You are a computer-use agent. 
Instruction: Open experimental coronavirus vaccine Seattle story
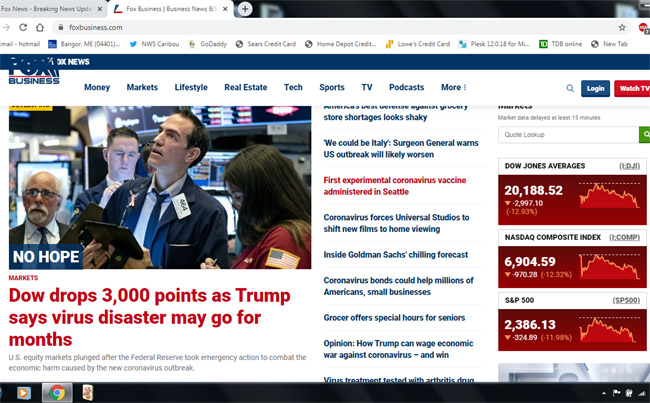point(395,186)
